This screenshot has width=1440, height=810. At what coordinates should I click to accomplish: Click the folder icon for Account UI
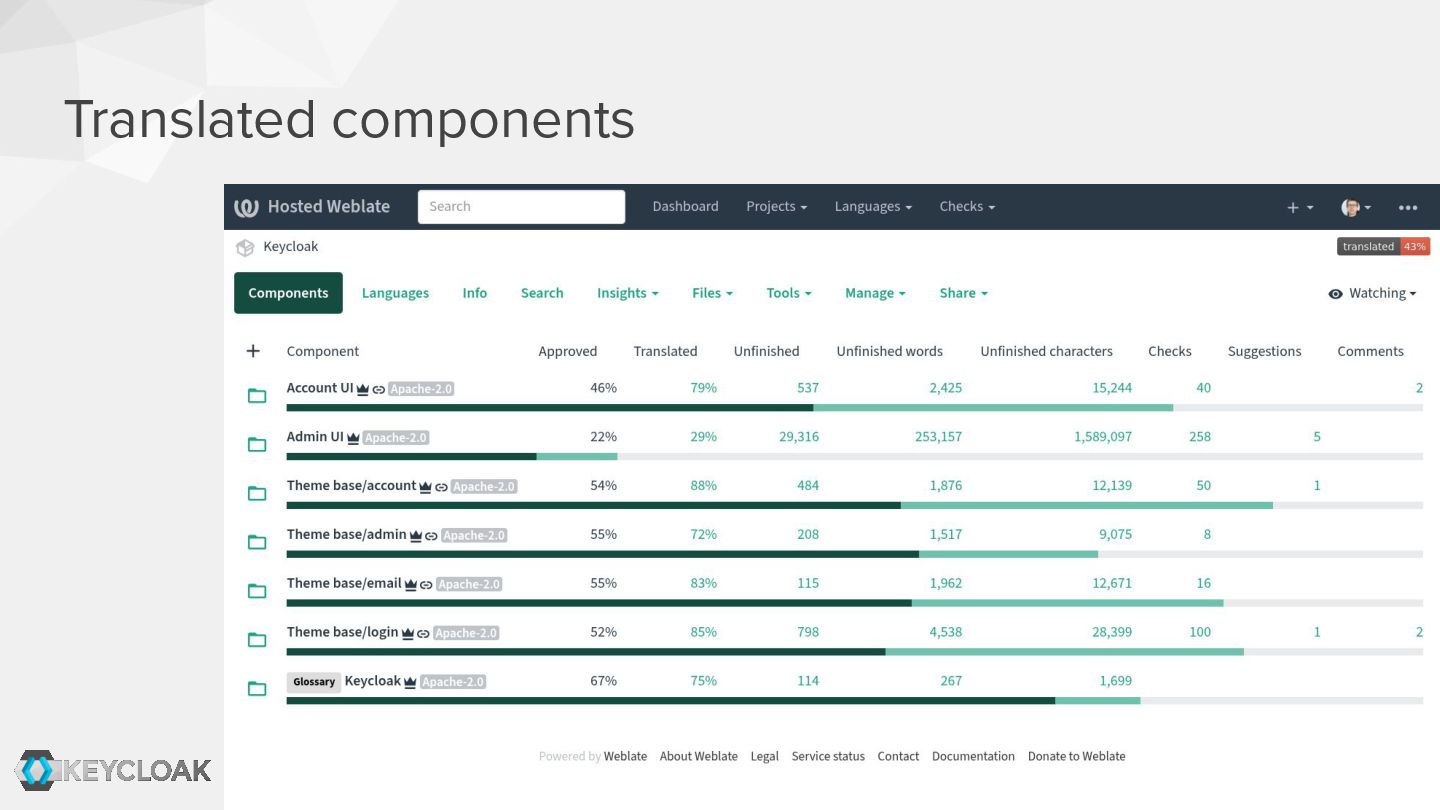(257, 396)
